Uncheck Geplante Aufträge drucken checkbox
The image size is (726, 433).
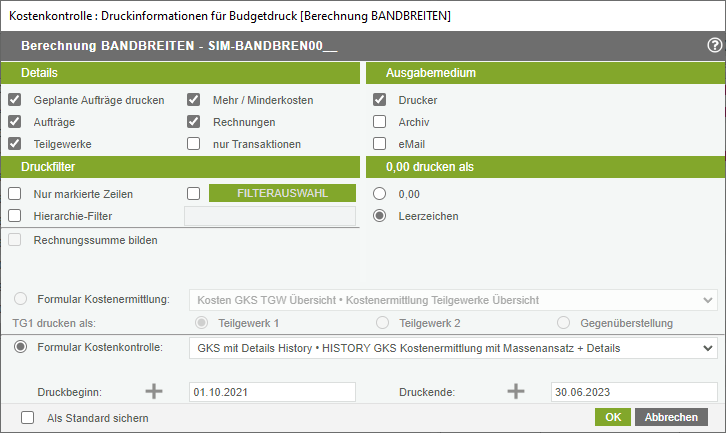[x=15, y=100]
